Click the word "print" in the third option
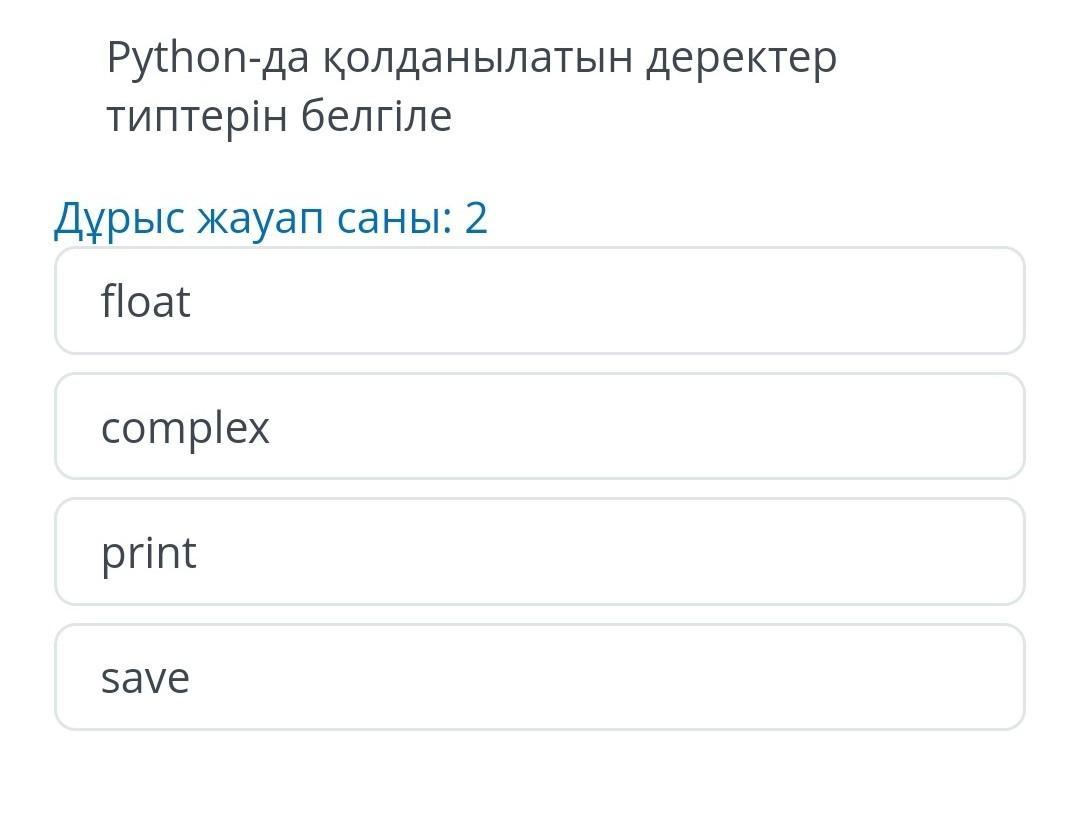Screen dimensions: 1080x817 tap(149, 554)
